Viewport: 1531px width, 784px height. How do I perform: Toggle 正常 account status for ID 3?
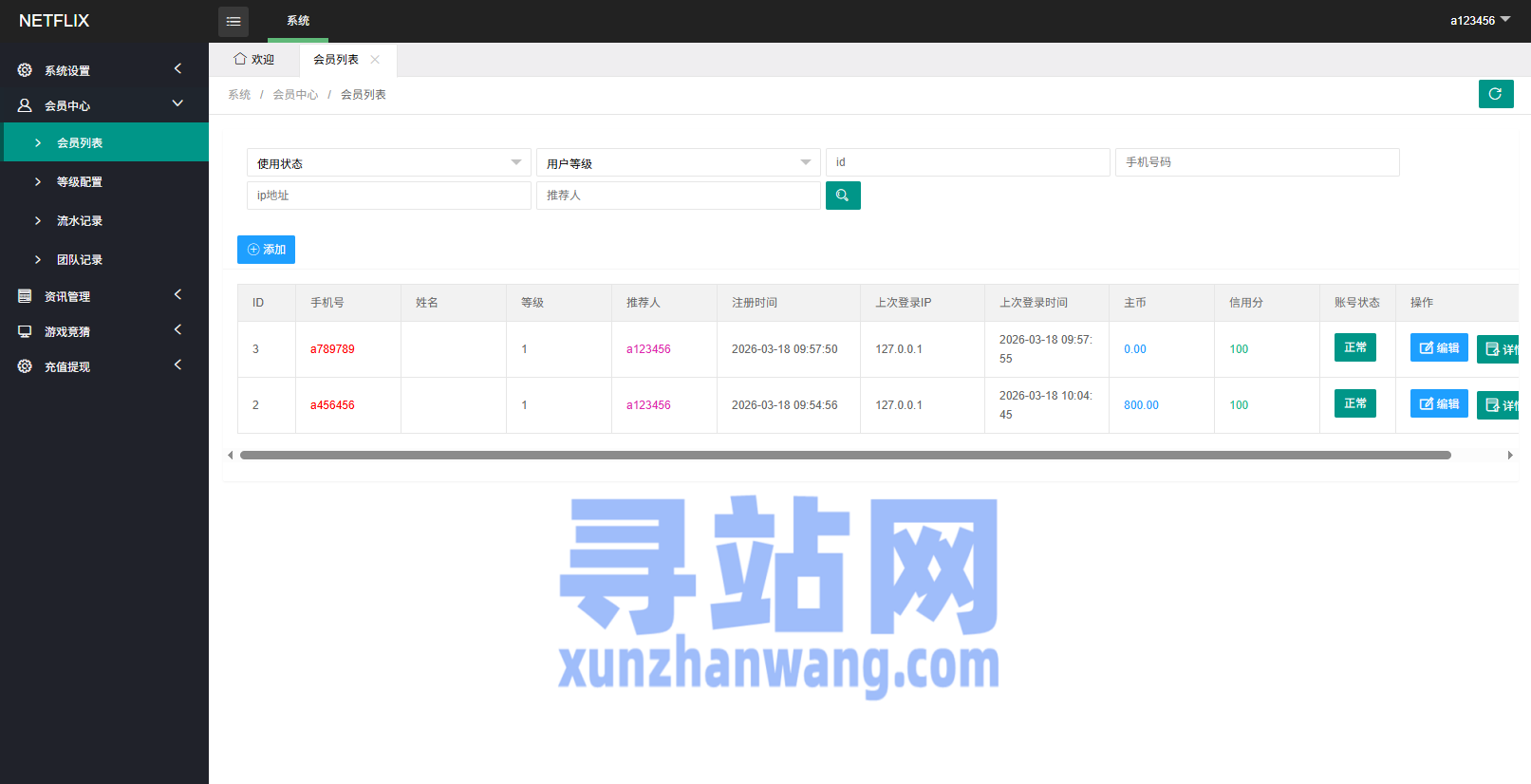coord(1354,347)
